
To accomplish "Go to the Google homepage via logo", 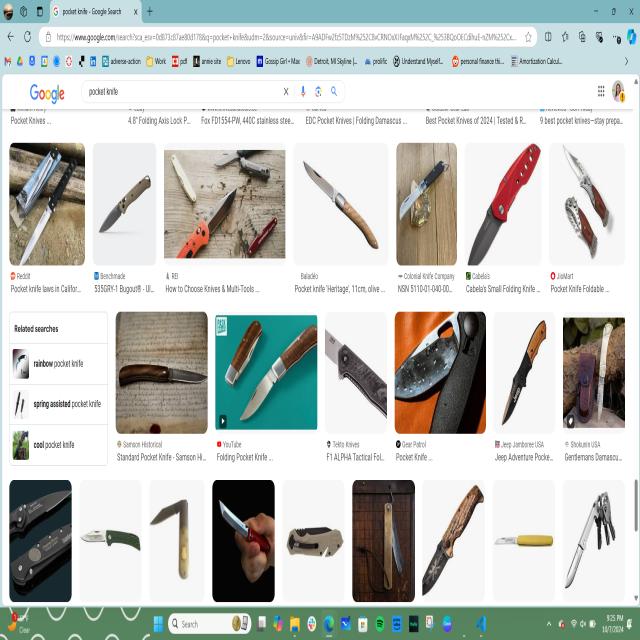I will (47, 93).
